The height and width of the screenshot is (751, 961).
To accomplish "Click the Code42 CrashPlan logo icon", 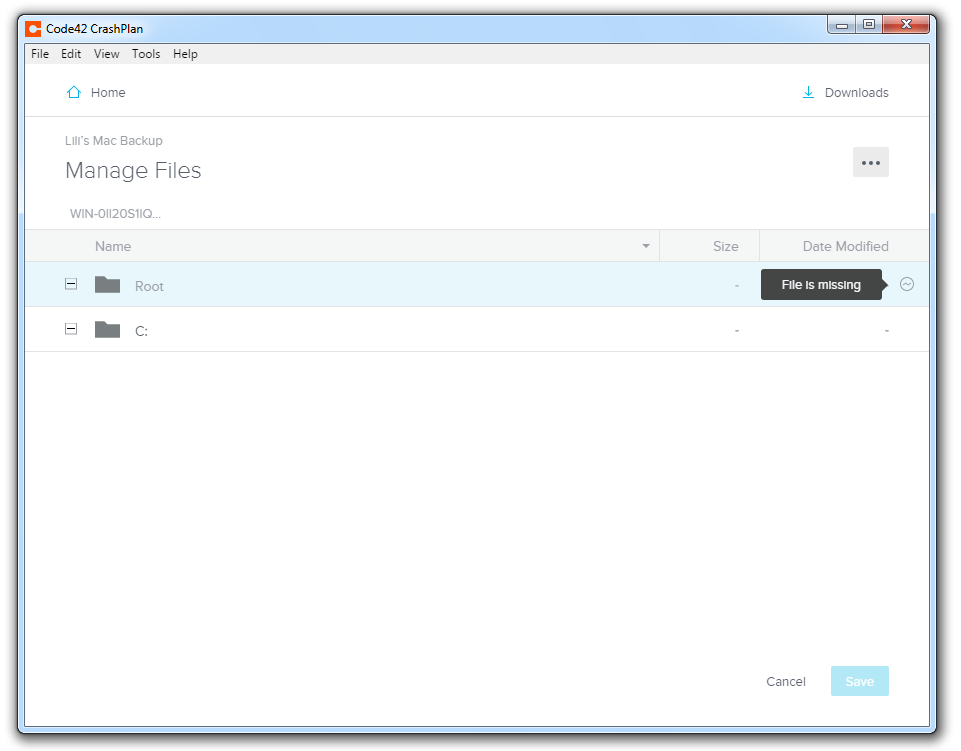I will point(33,28).
